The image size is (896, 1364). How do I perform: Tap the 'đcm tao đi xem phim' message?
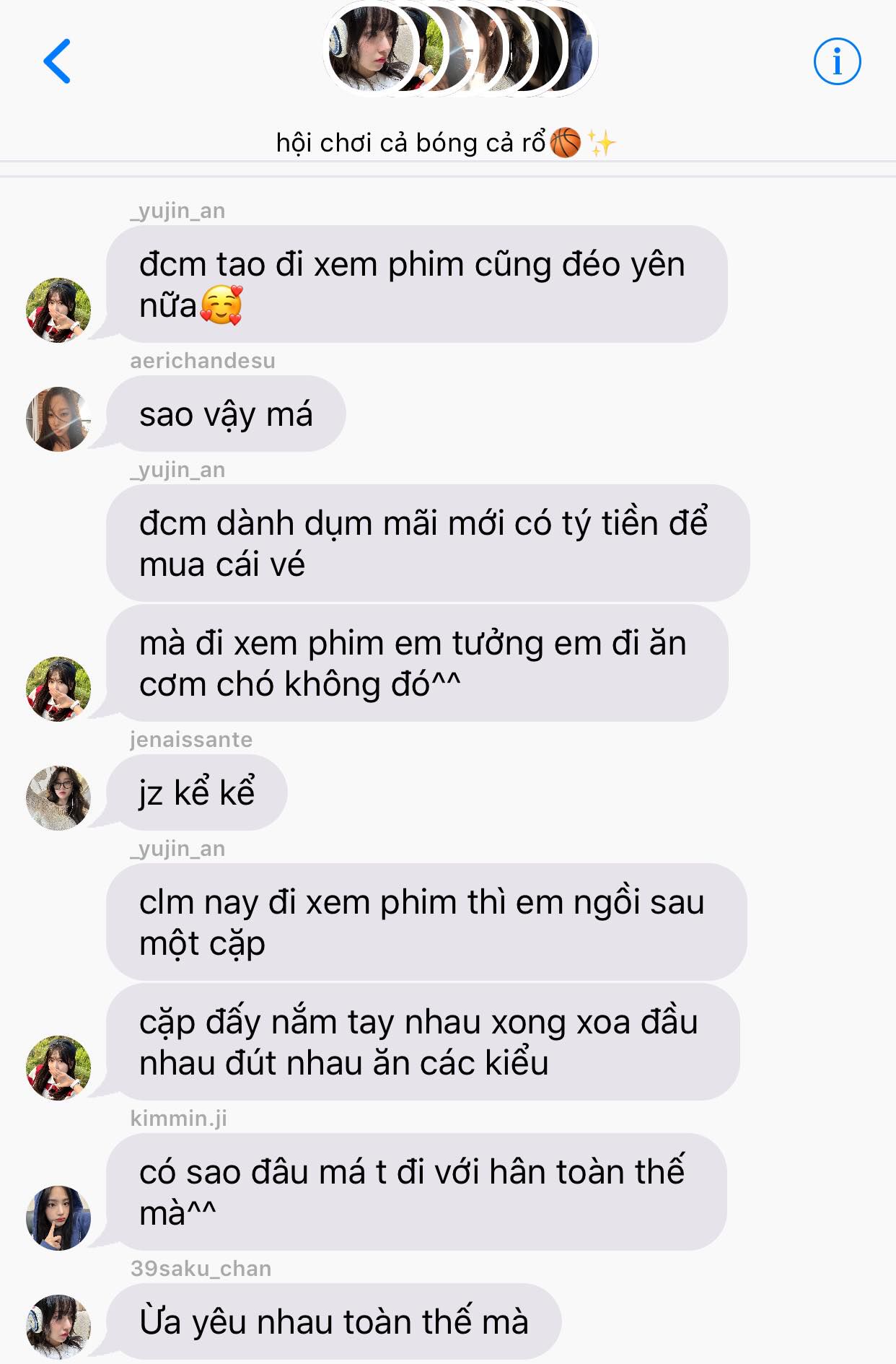(x=416, y=284)
